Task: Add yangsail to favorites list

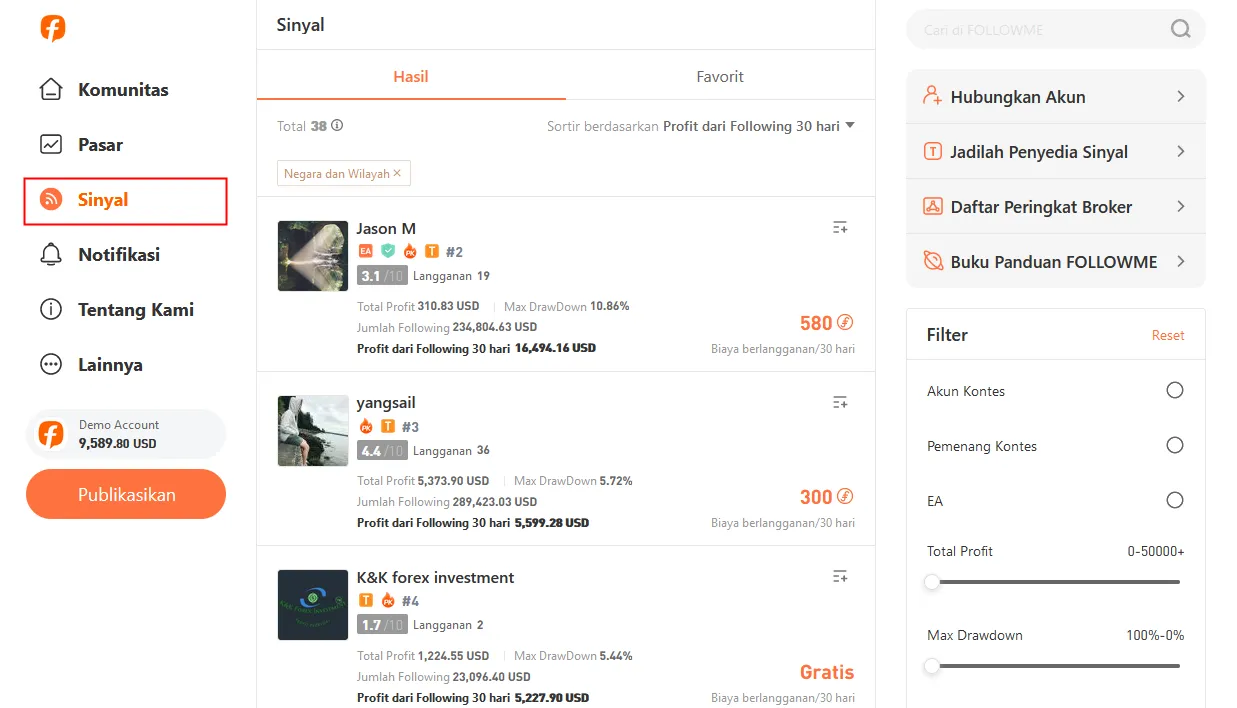Action: pos(840,402)
